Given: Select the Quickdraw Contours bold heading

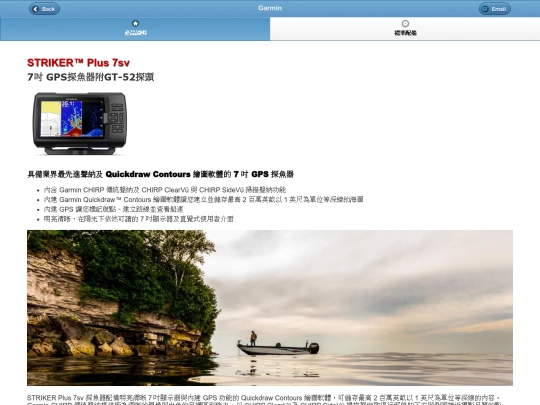Looking at the screenshot, I should [x=160, y=174].
